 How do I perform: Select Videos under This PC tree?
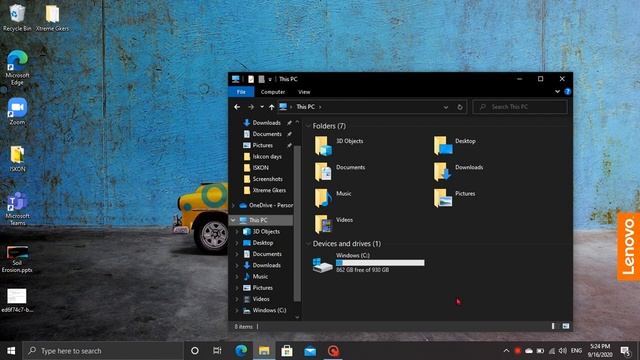(x=256, y=299)
